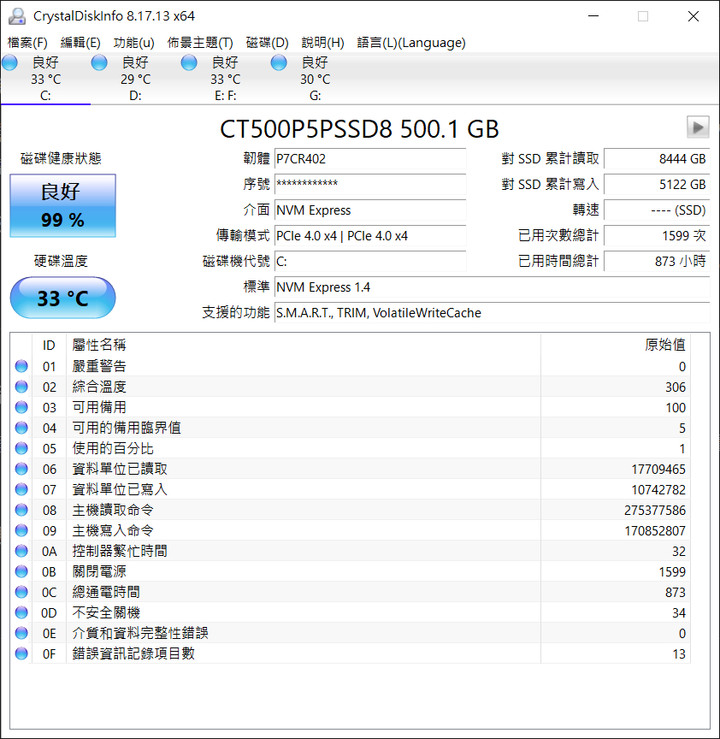Click blue status dot of attribute 0D 不安全關機
This screenshot has height=739, width=720.
coord(21,612)
